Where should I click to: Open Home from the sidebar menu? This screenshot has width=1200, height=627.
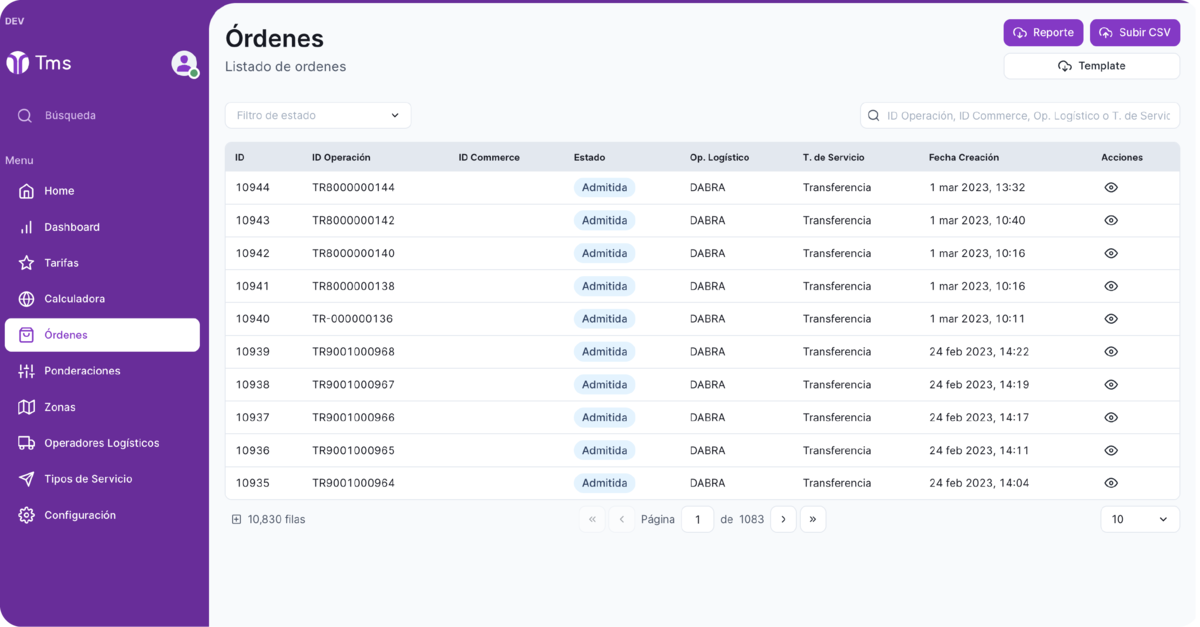58,191
